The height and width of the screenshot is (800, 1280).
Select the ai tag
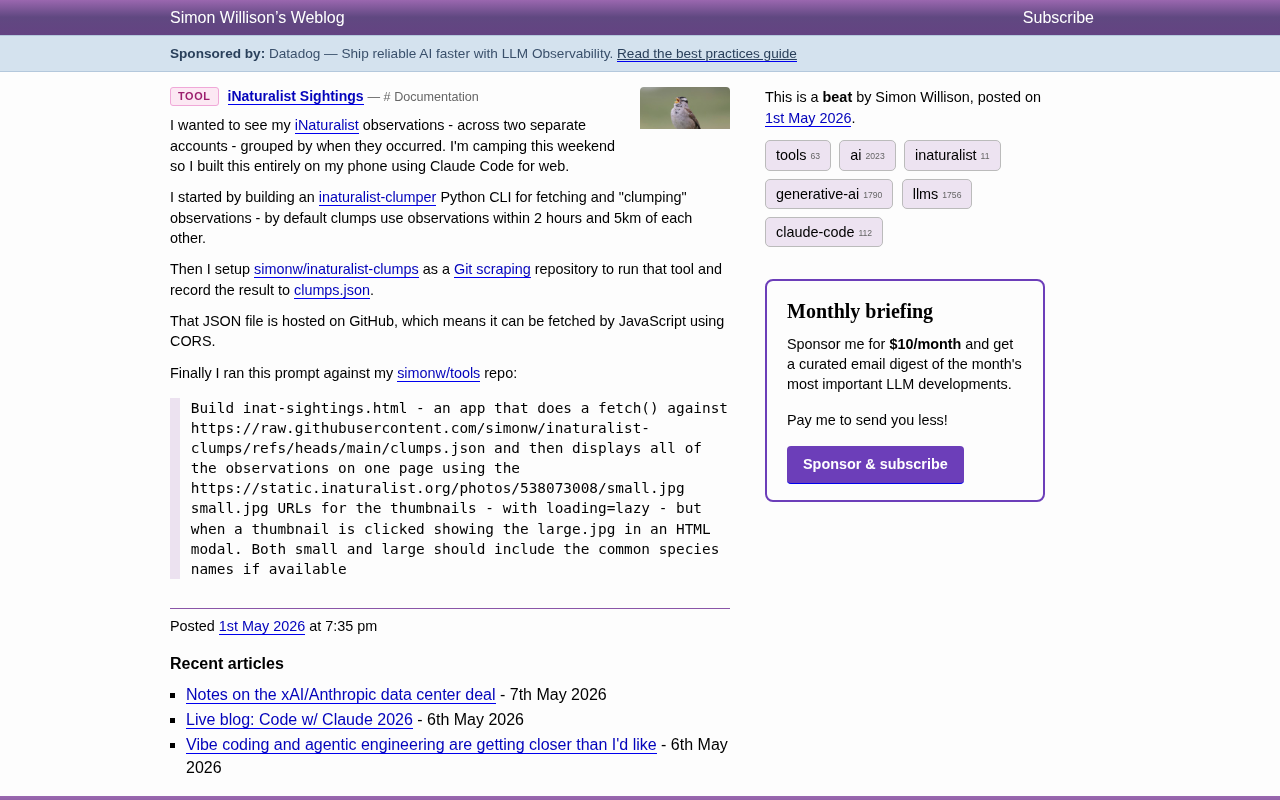pyautogui.click(x=867, y=155)
